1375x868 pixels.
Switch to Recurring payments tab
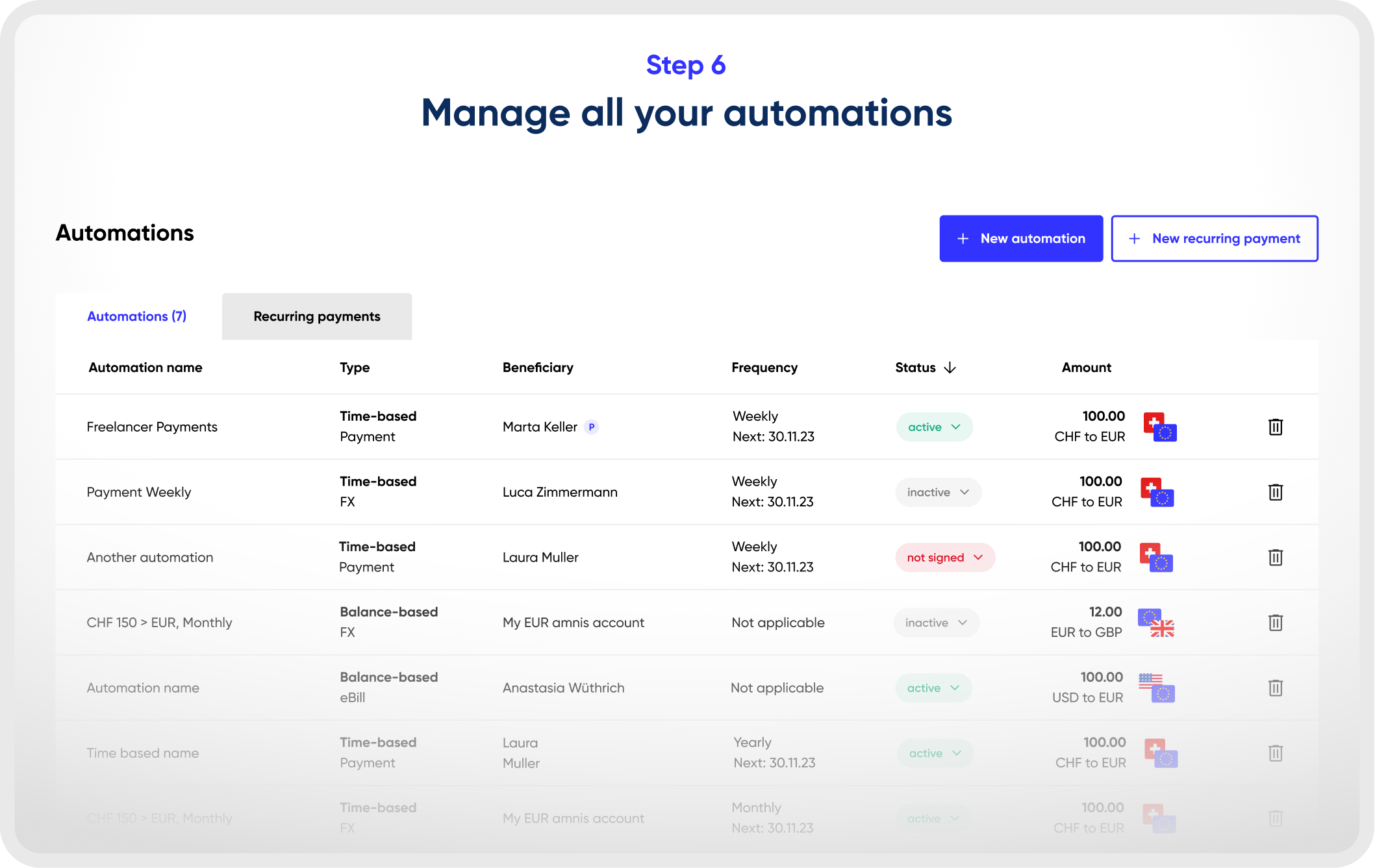[317, 316]
